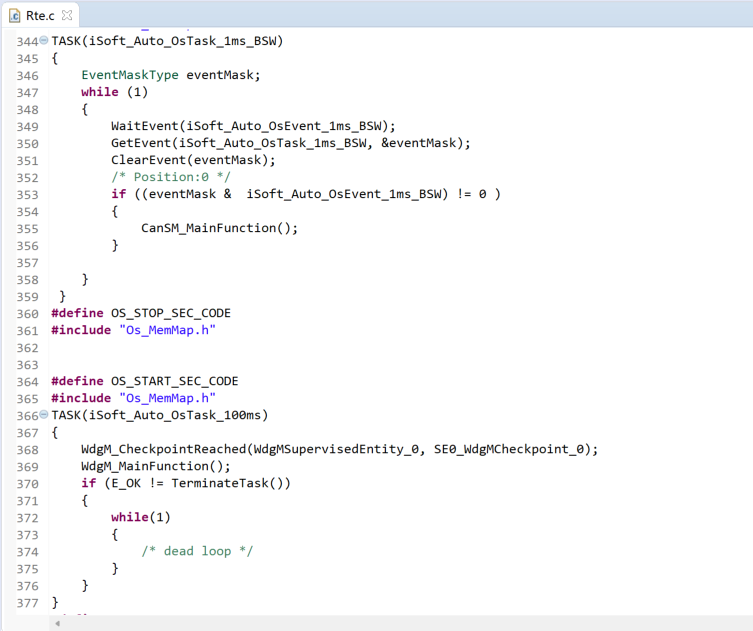Click line number 377 in the gutter
753x631 pixels.
click(x=27, y=603)
